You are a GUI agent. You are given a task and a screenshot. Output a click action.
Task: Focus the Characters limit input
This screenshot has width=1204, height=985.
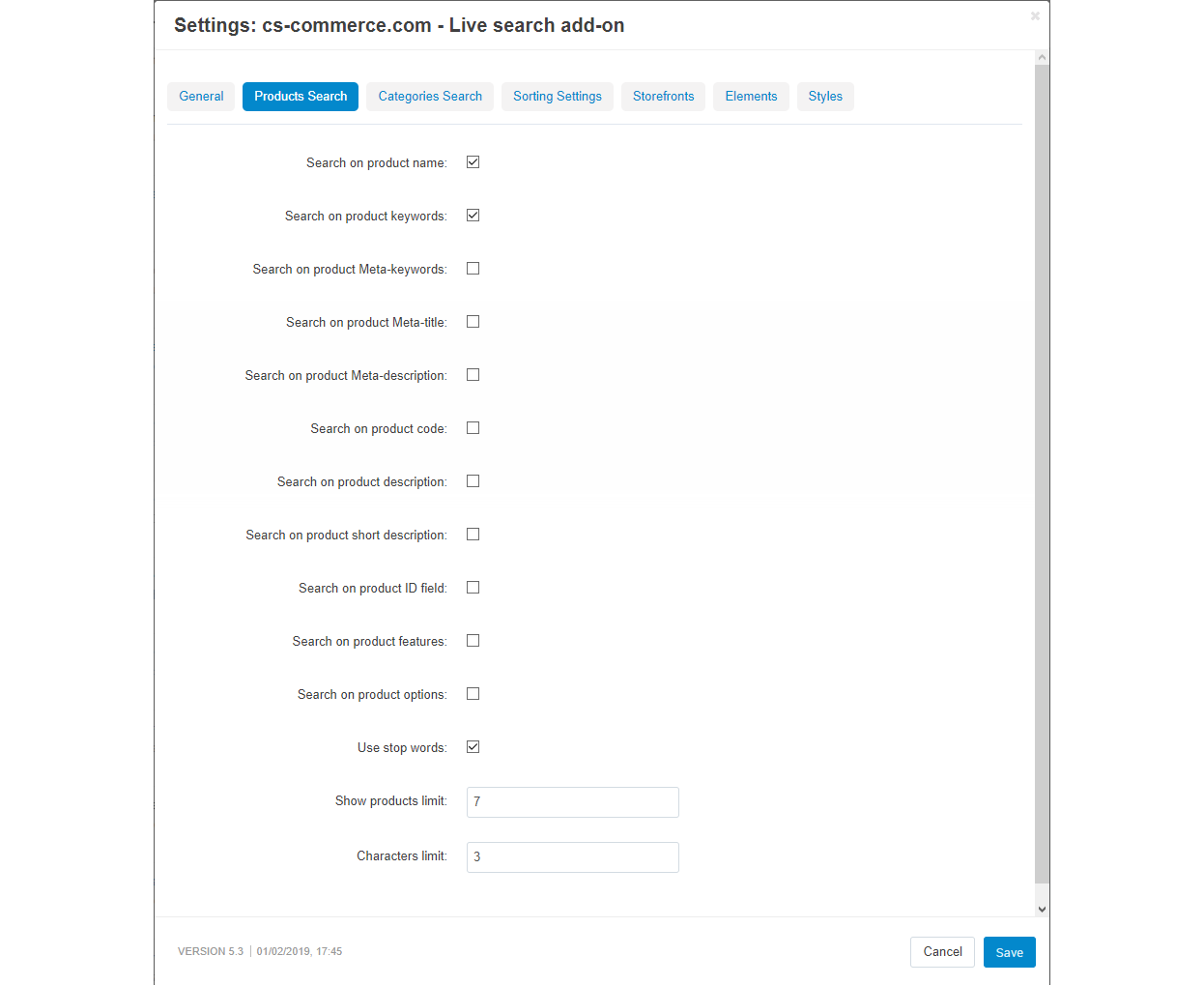[572, 857]
